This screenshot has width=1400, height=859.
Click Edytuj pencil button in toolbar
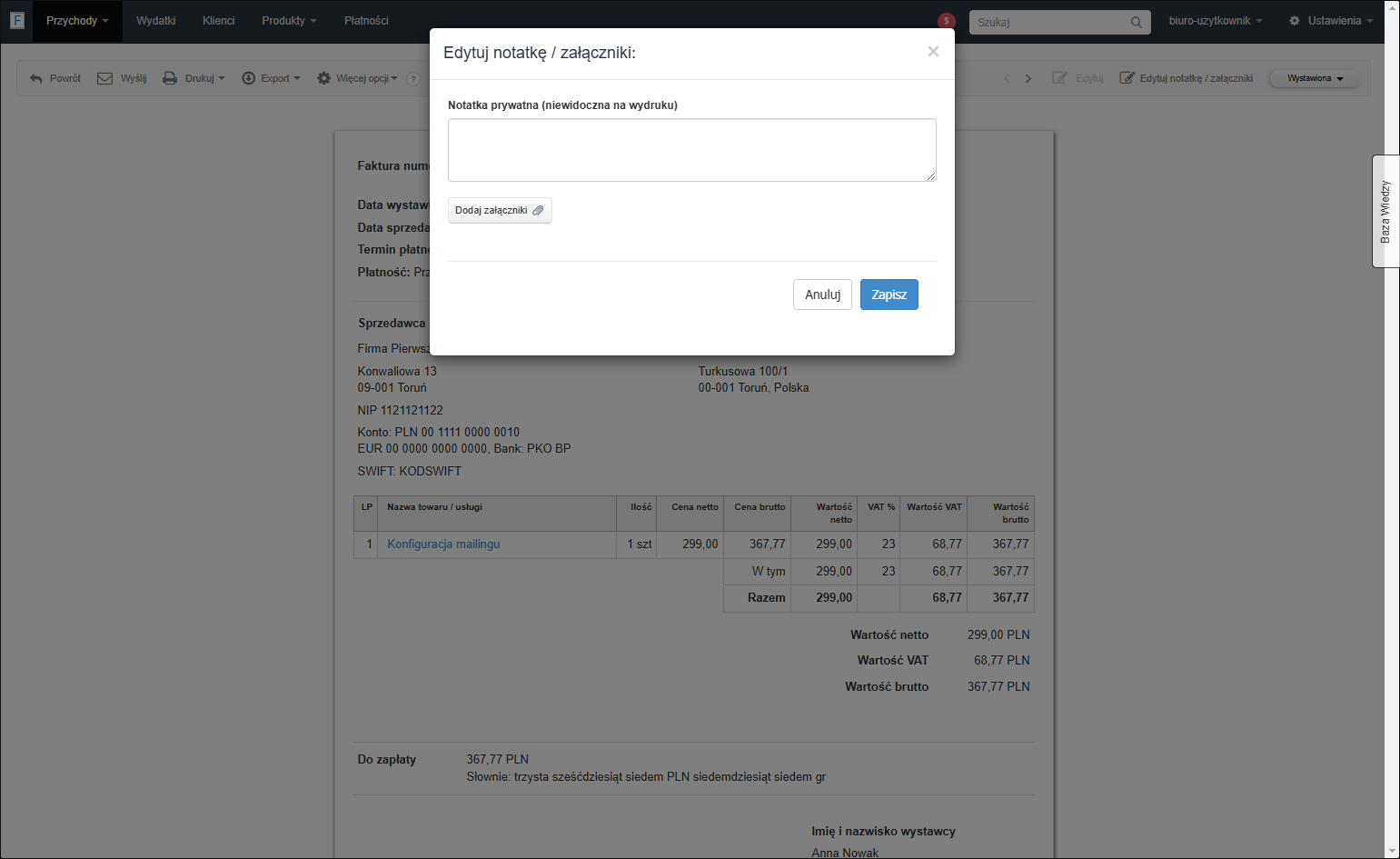[1077, 78]
